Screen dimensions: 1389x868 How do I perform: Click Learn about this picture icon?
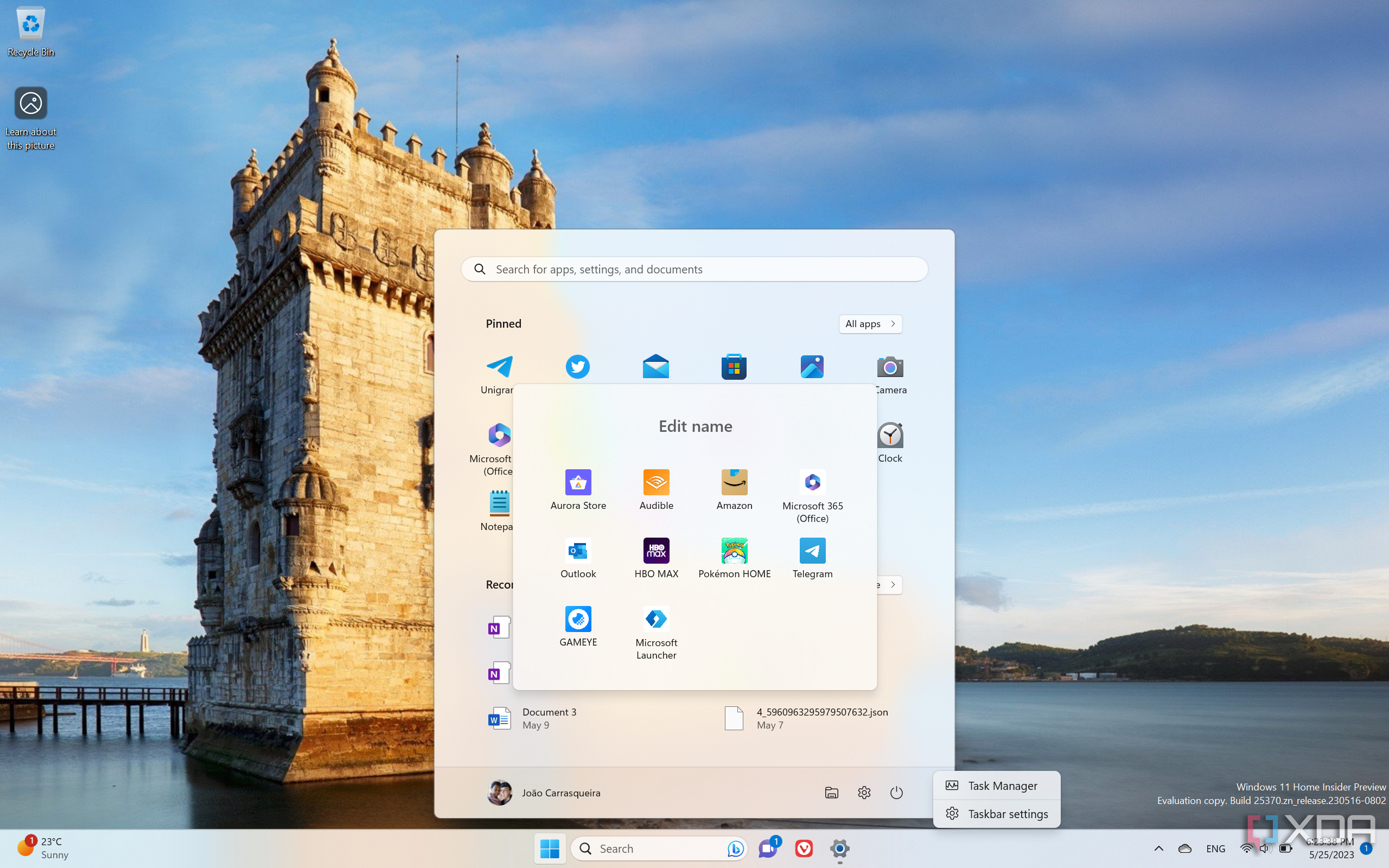click(x=30, y=119)
